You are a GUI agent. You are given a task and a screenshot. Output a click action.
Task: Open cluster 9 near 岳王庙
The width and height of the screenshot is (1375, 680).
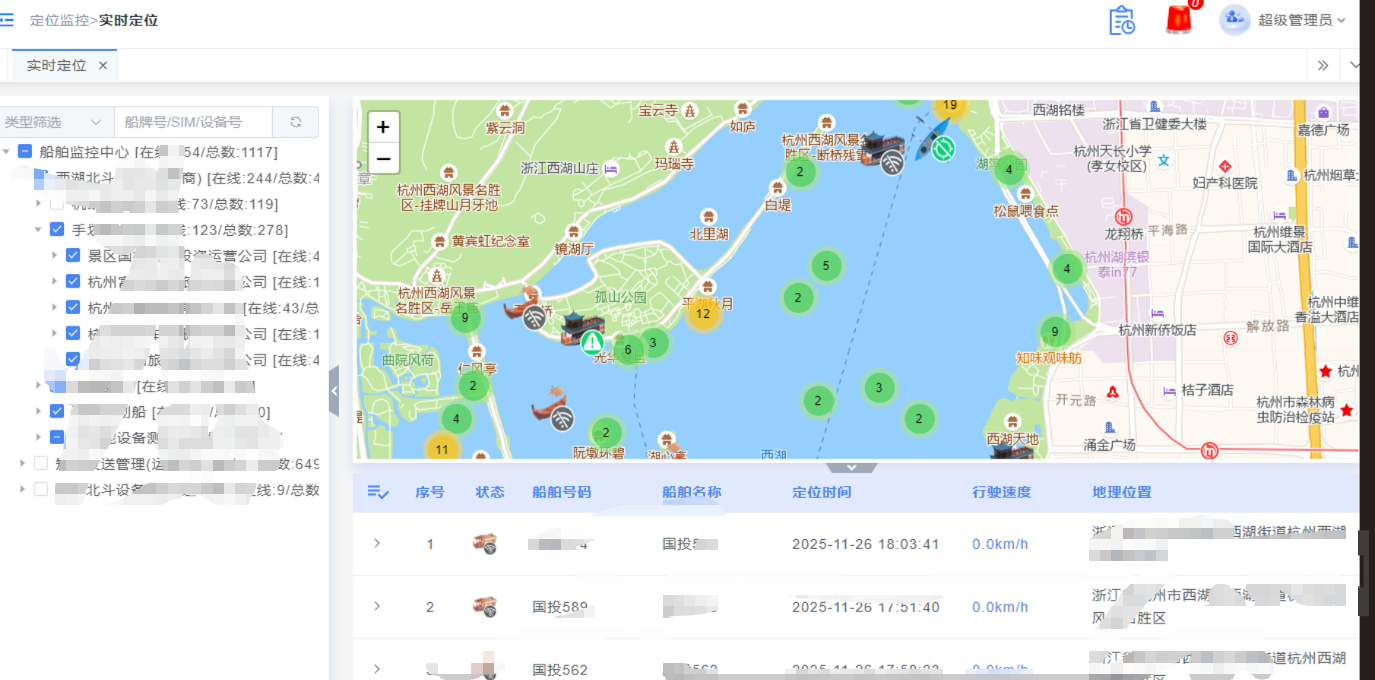[463, 319]
